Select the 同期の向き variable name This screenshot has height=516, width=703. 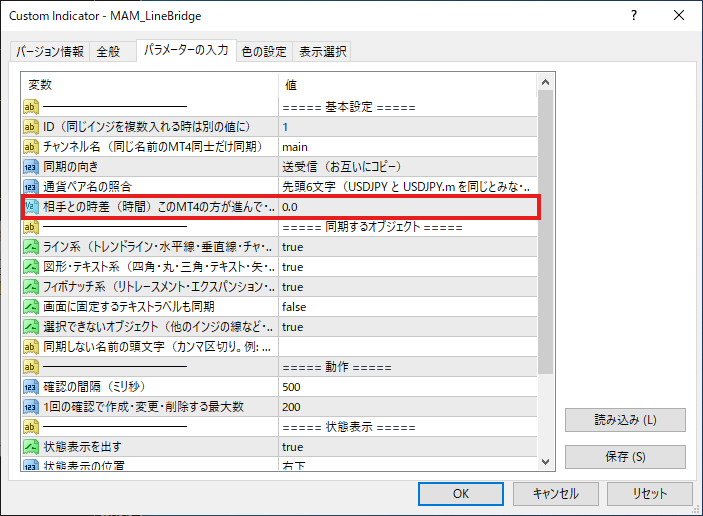70,167
